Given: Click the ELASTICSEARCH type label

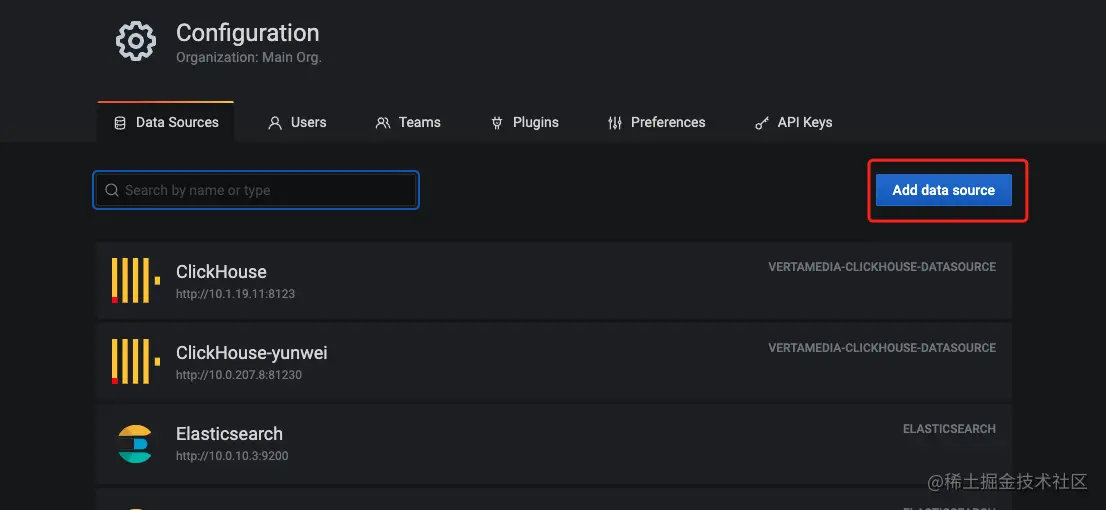Looking at the screenshot, I should coord(949,429).
